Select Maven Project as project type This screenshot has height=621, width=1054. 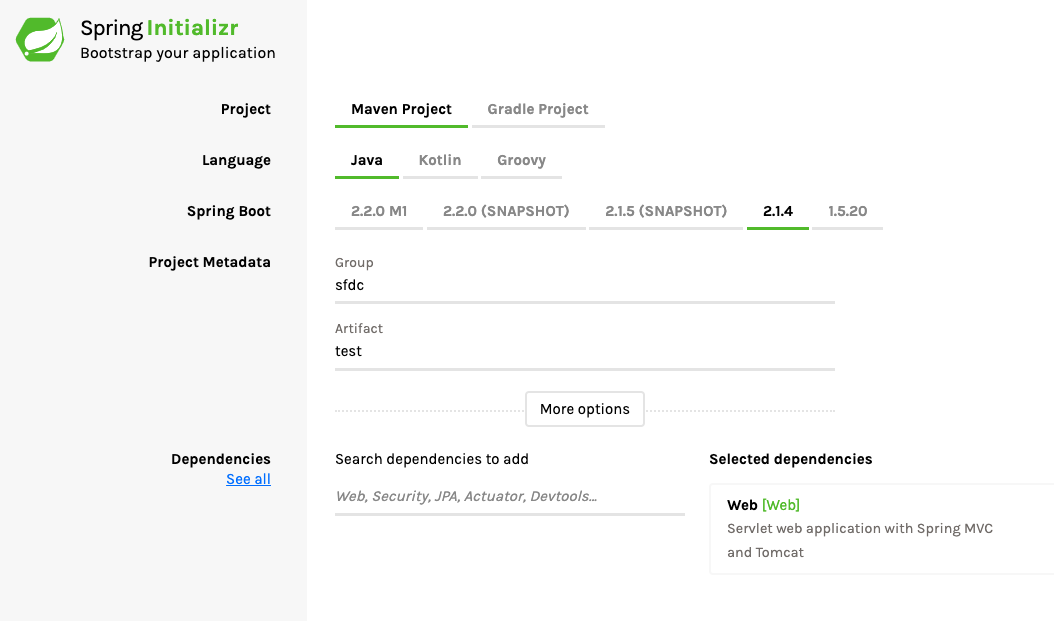(x=401, y=109)
